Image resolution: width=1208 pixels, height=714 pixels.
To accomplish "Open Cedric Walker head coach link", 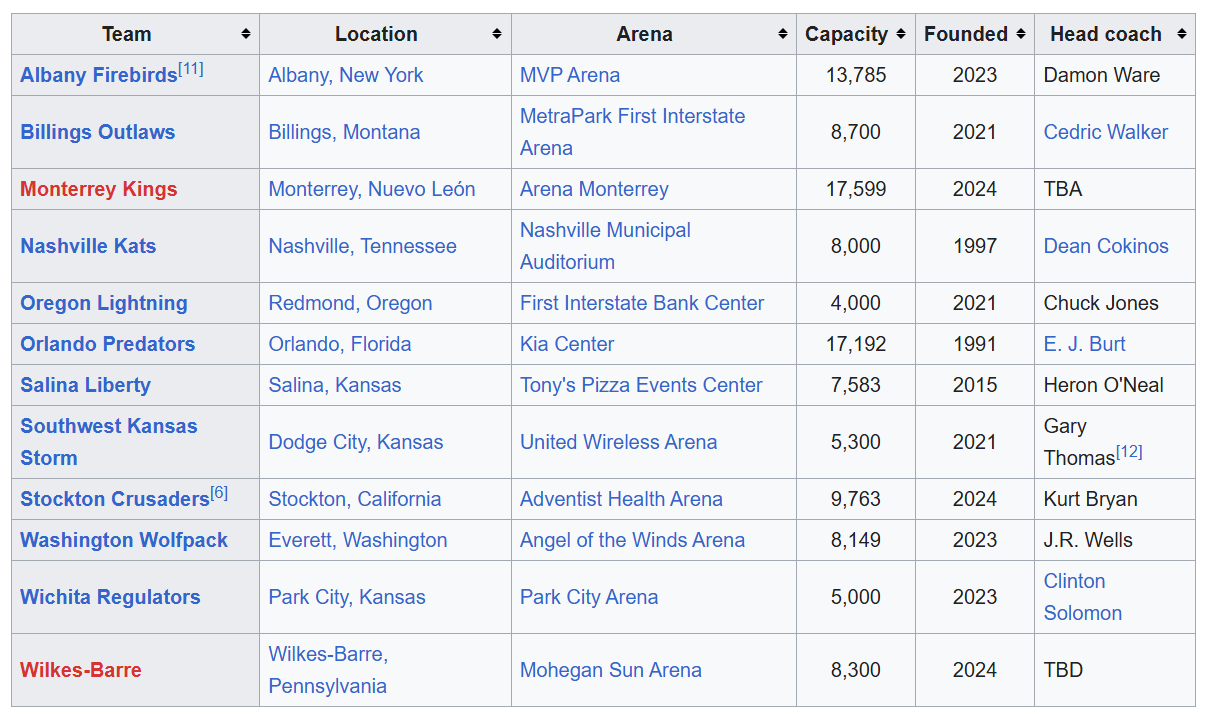I will tap(1105, 132).
